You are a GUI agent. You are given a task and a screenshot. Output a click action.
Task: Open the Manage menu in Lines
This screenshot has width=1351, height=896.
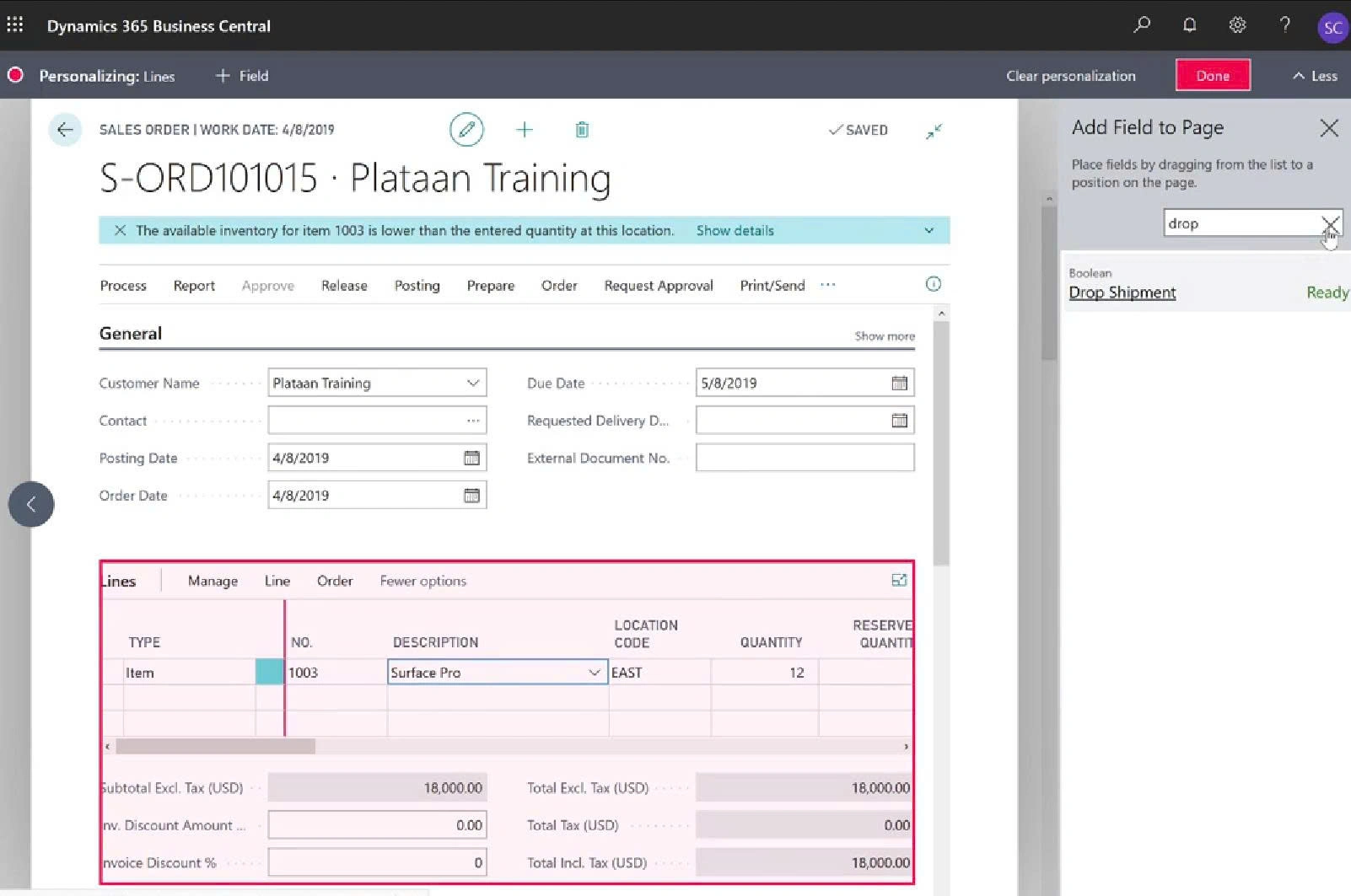pyautogui.click(x=213, y=581)
